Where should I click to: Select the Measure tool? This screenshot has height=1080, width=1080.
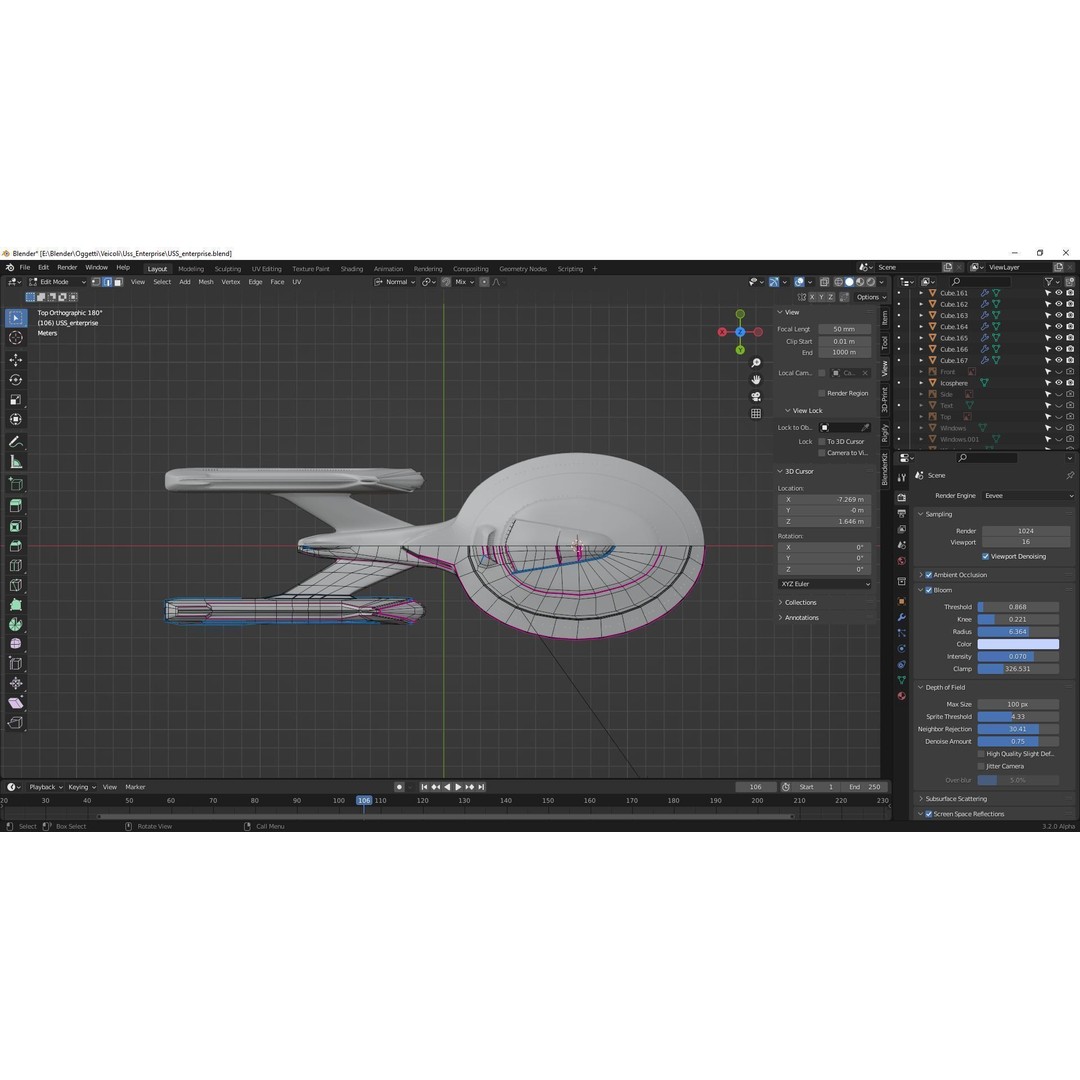[16, 462]
